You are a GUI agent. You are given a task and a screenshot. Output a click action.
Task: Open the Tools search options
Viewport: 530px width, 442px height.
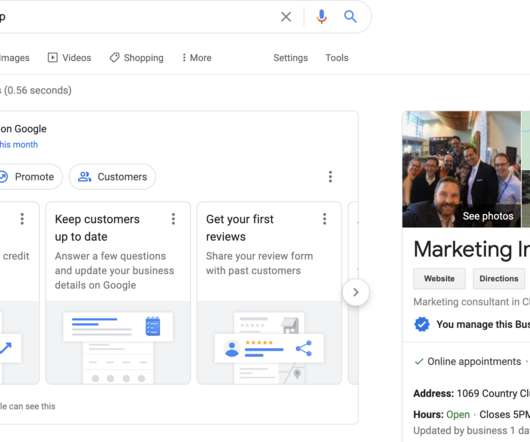click(337, 58)
